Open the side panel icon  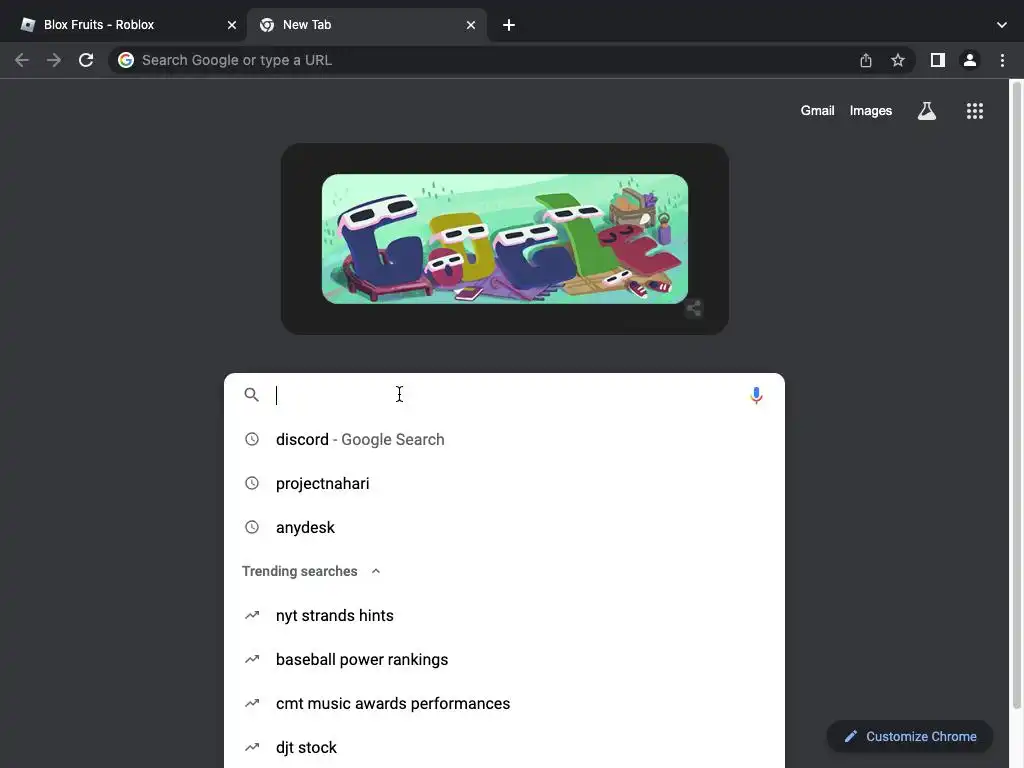point(938,60)
